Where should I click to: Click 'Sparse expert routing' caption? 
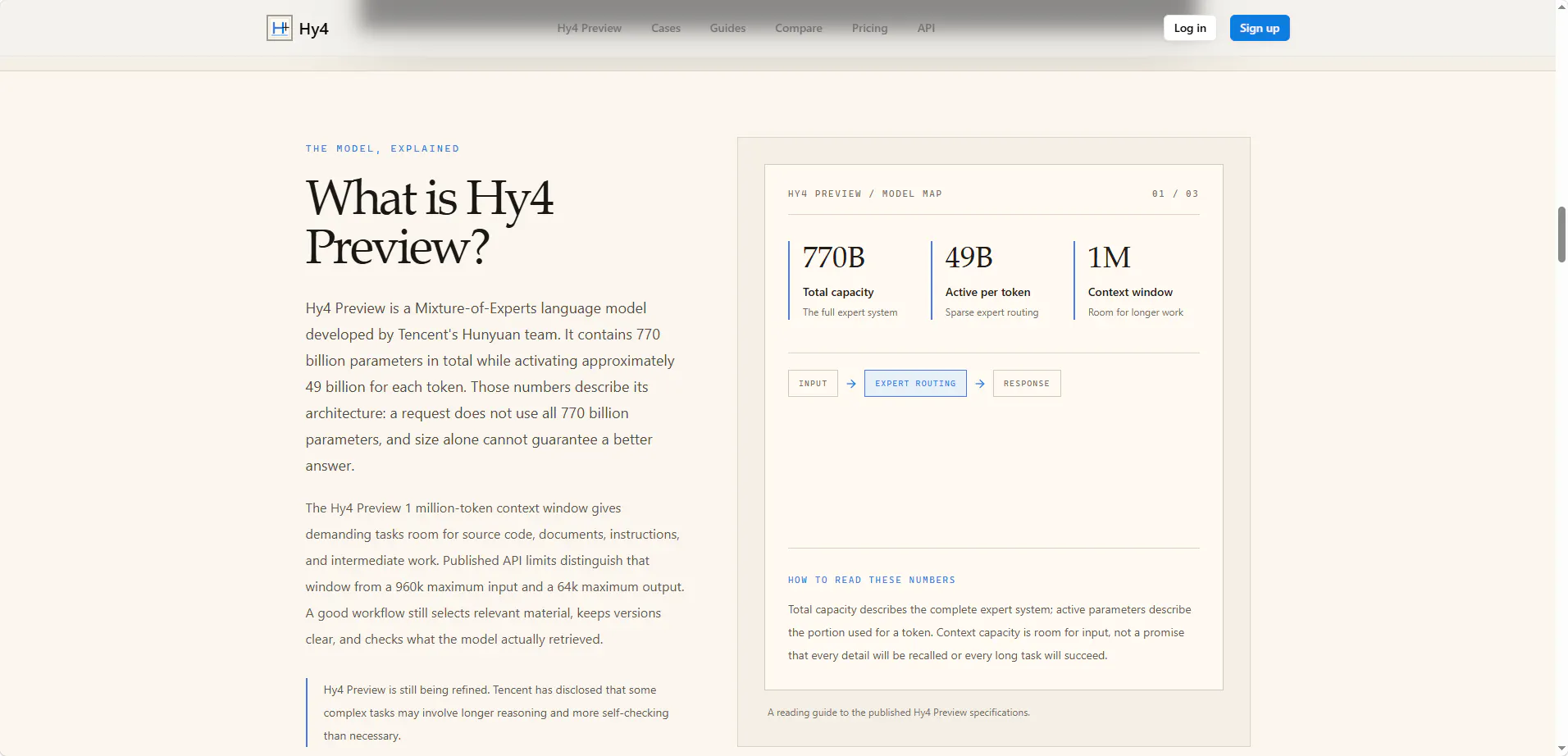pyautogui.click(x=991, y=312)
